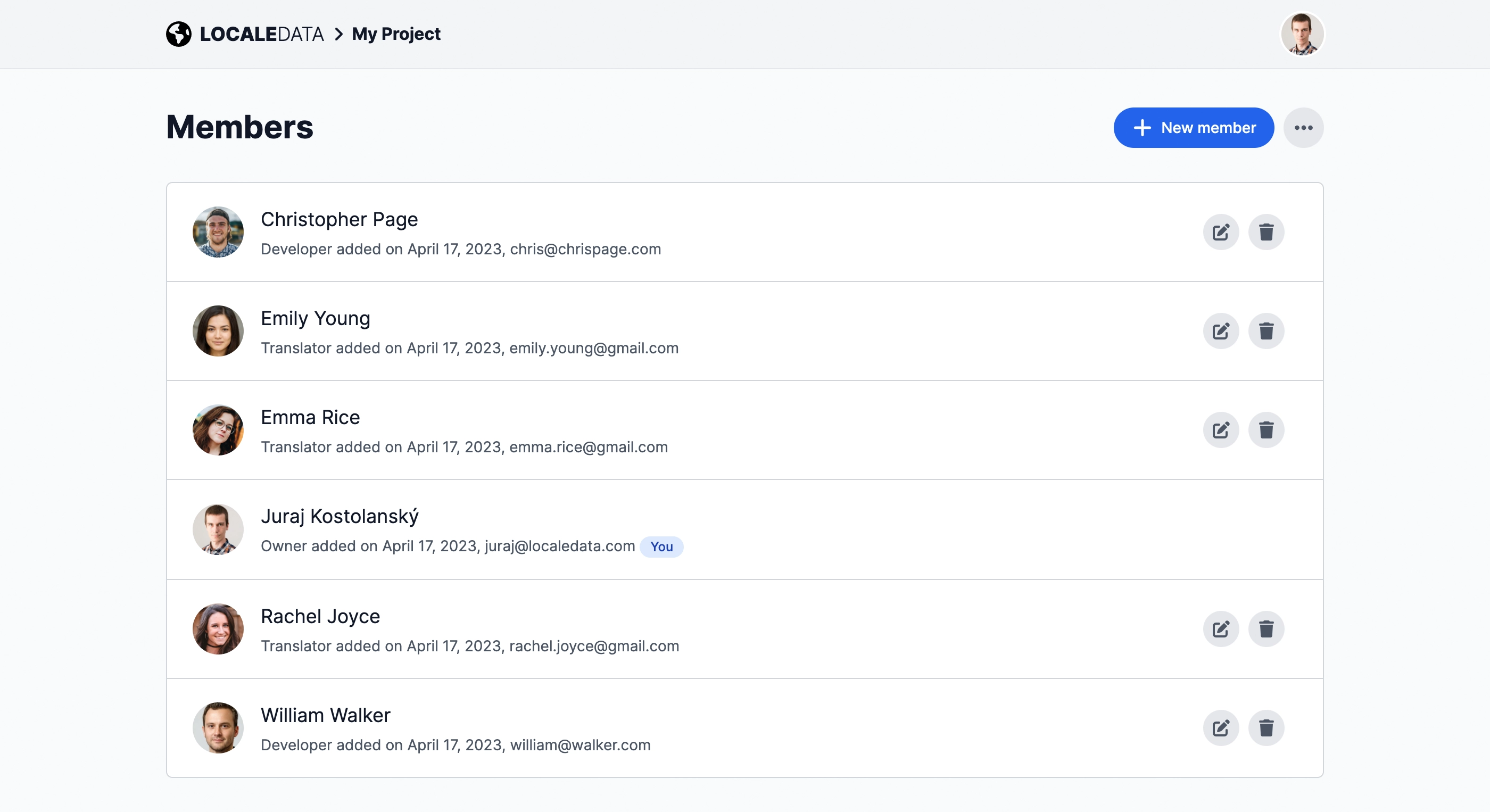The height and width of the screenshot is (812, 1490).
Task: Click the edit icon for Emma Rice
Action: pyautogui.click(x=1220, y=430)
